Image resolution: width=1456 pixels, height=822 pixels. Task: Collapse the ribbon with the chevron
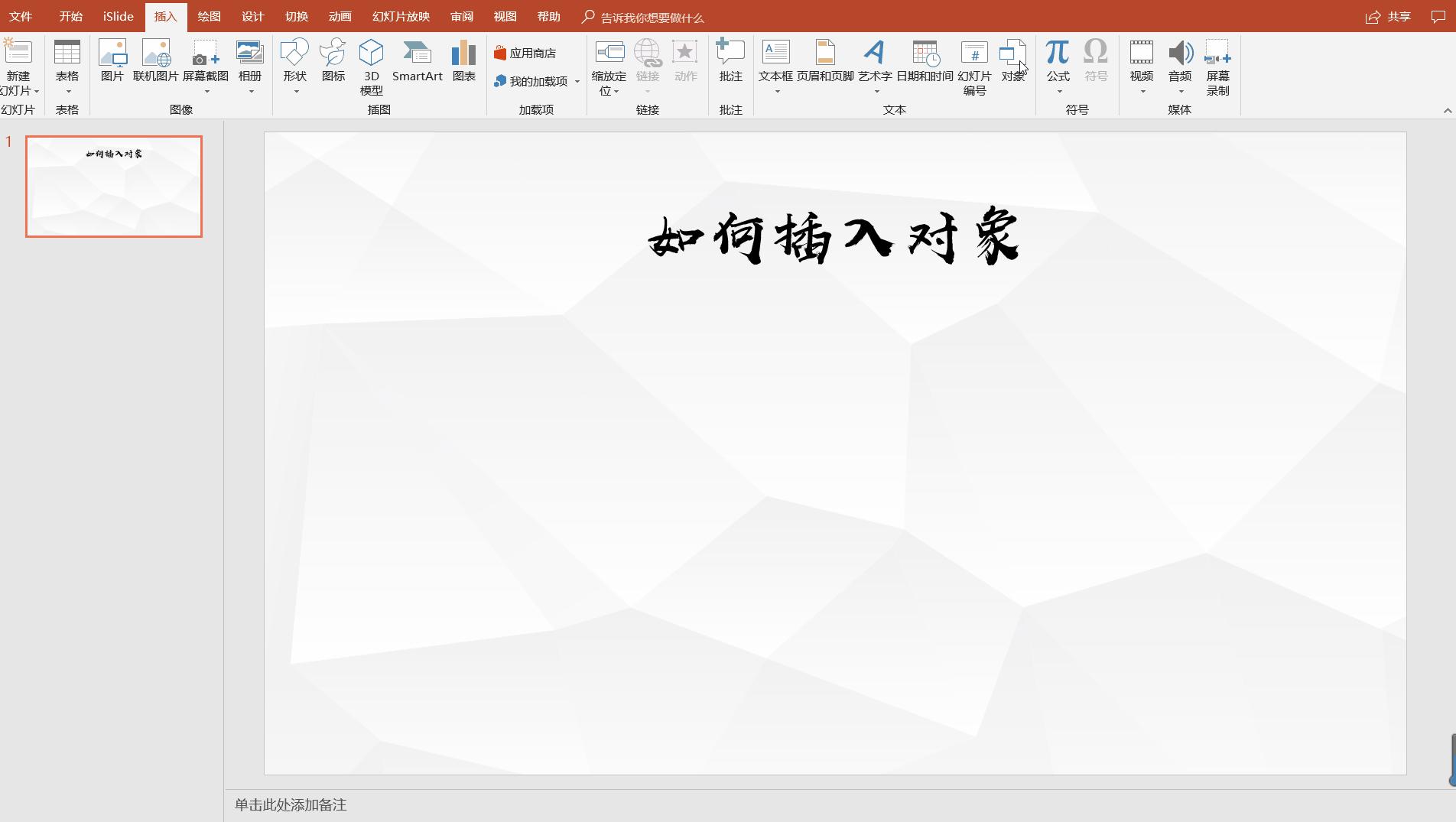pos(1447,111)
